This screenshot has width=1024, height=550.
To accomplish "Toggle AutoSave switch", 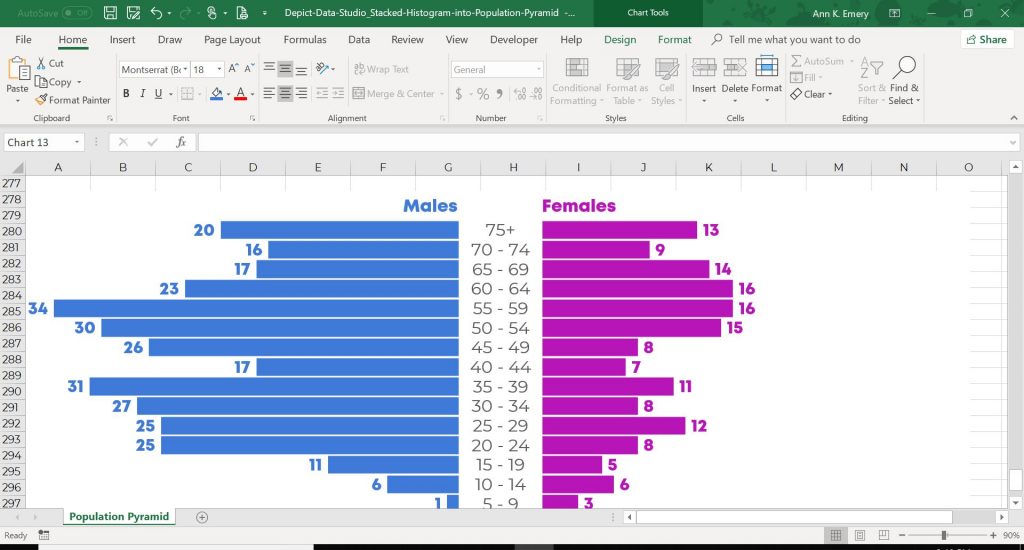I will 76,12.
